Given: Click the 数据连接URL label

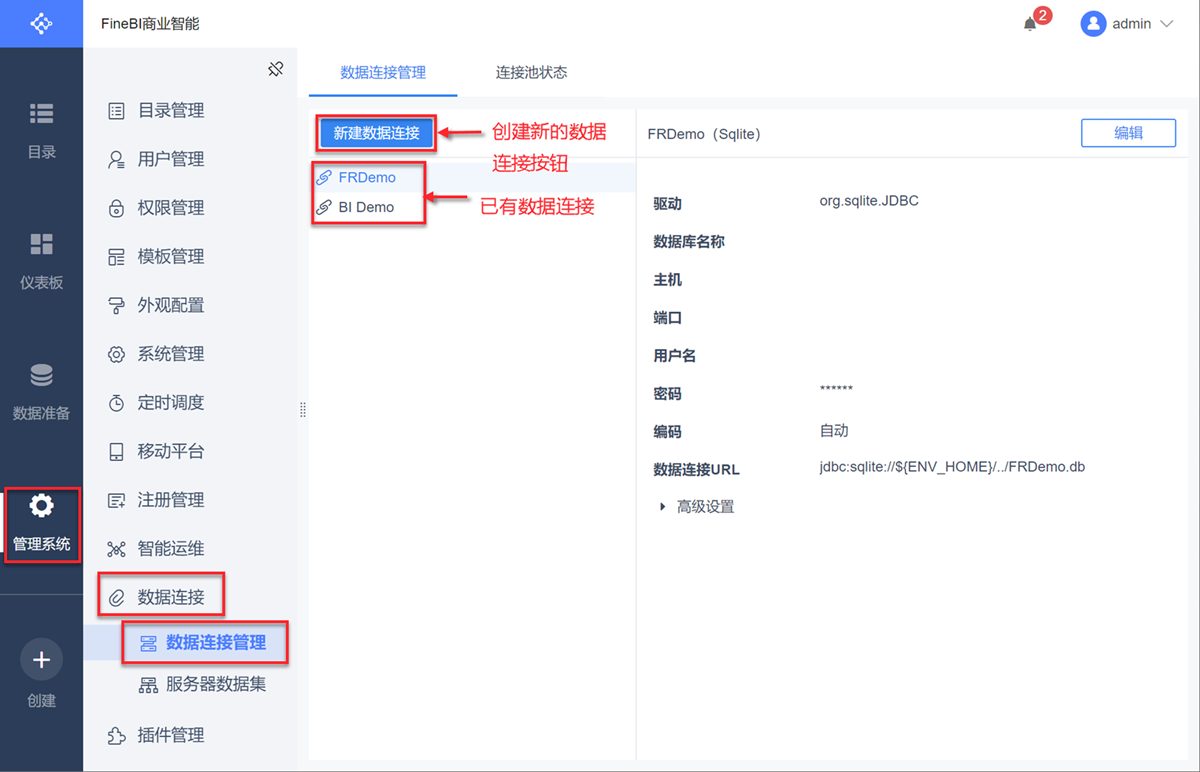Looking at the screenshot, I should point(697,470).
